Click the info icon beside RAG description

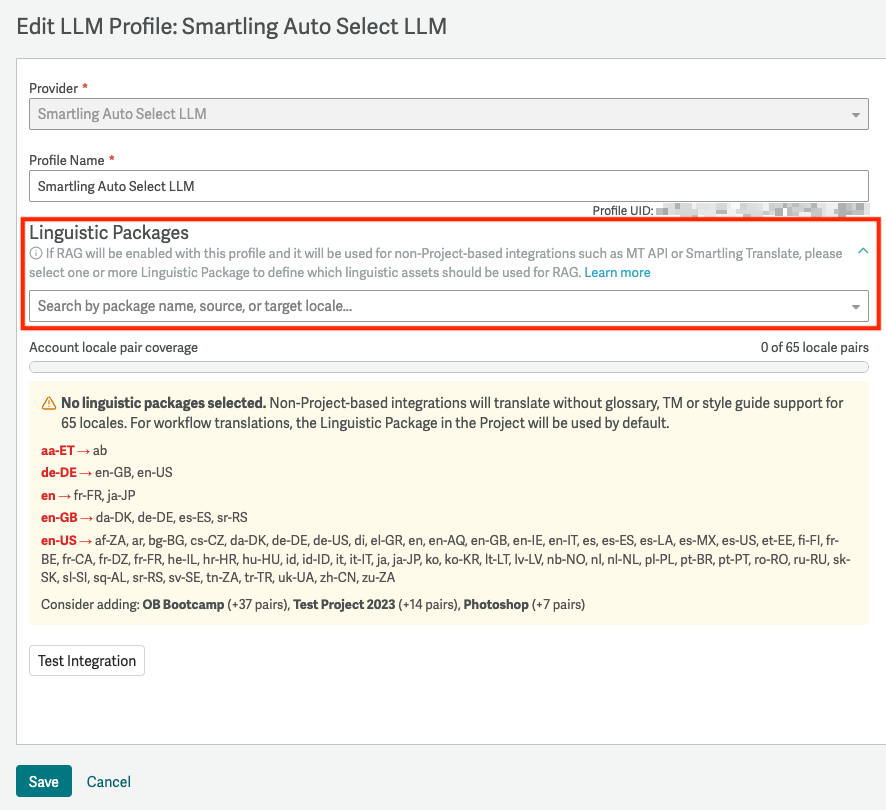[36, 253]
